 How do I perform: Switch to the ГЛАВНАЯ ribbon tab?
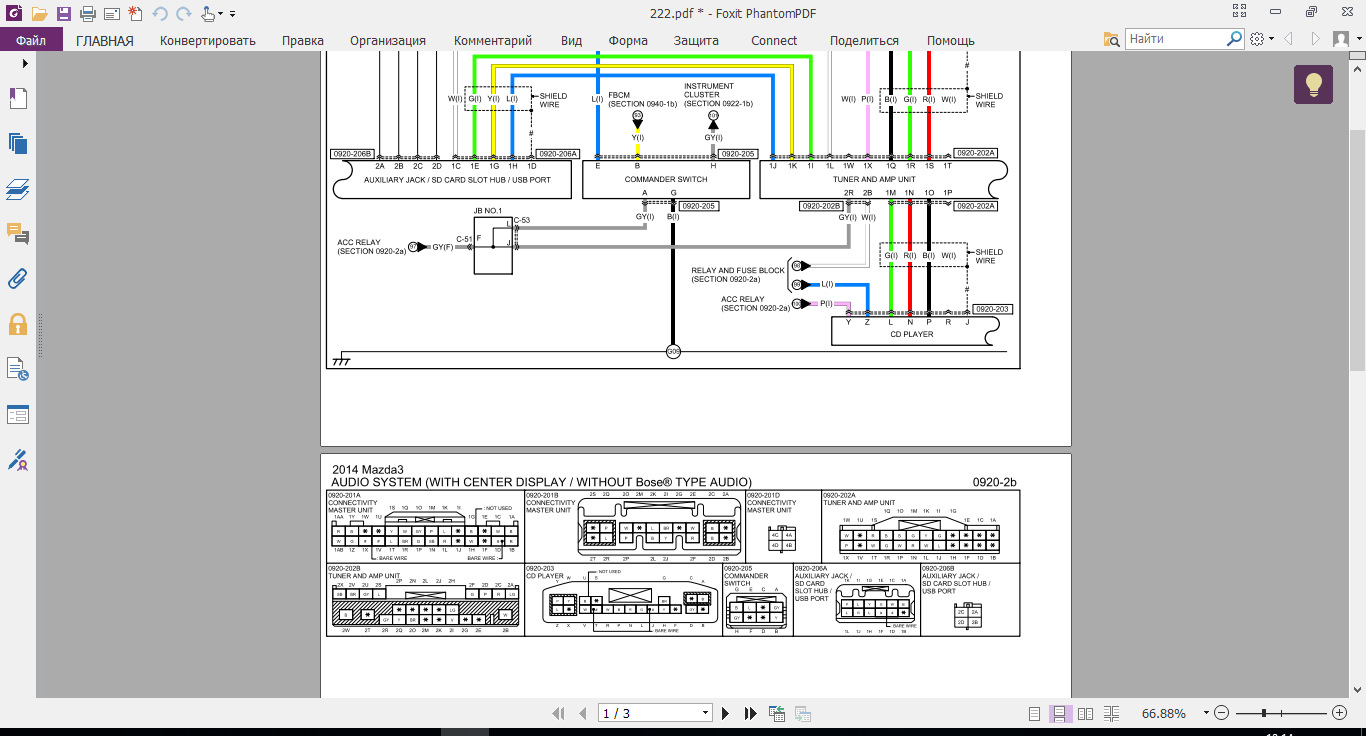[x=105, y=40]
